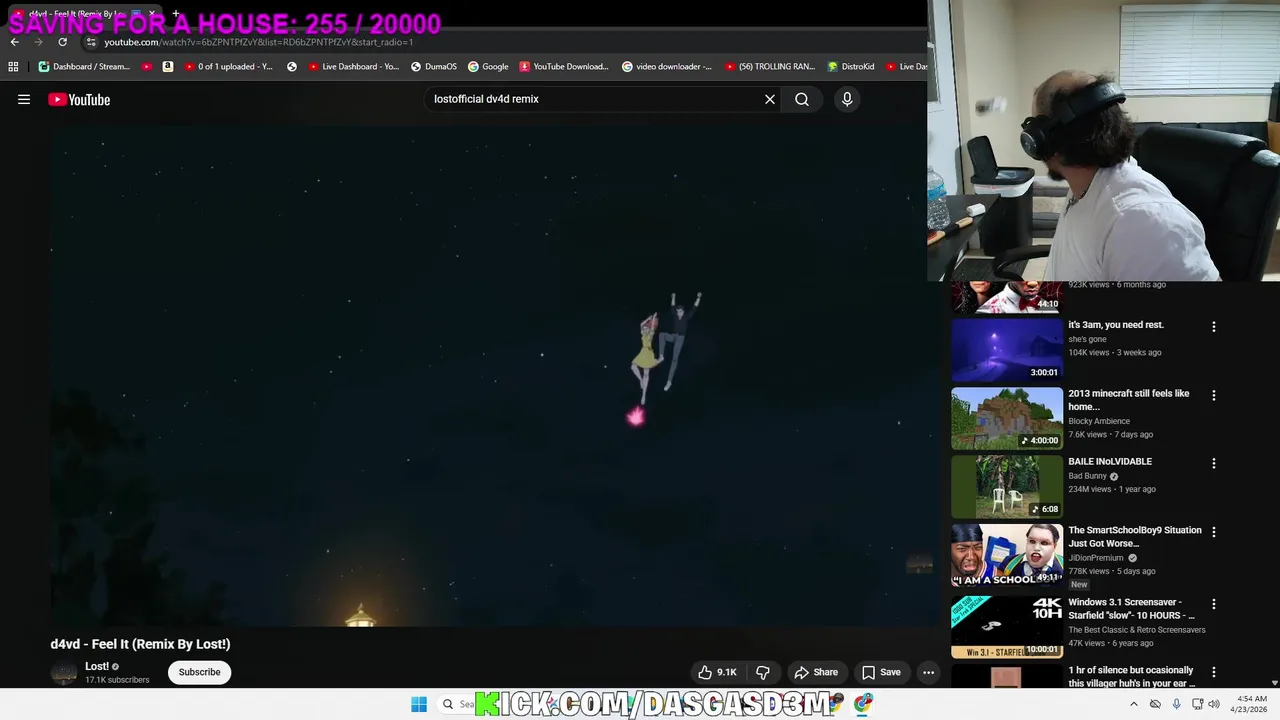Open DistroKid bookmark
The width and height of the screenshot is (1280, 720).
pos(851,67)
